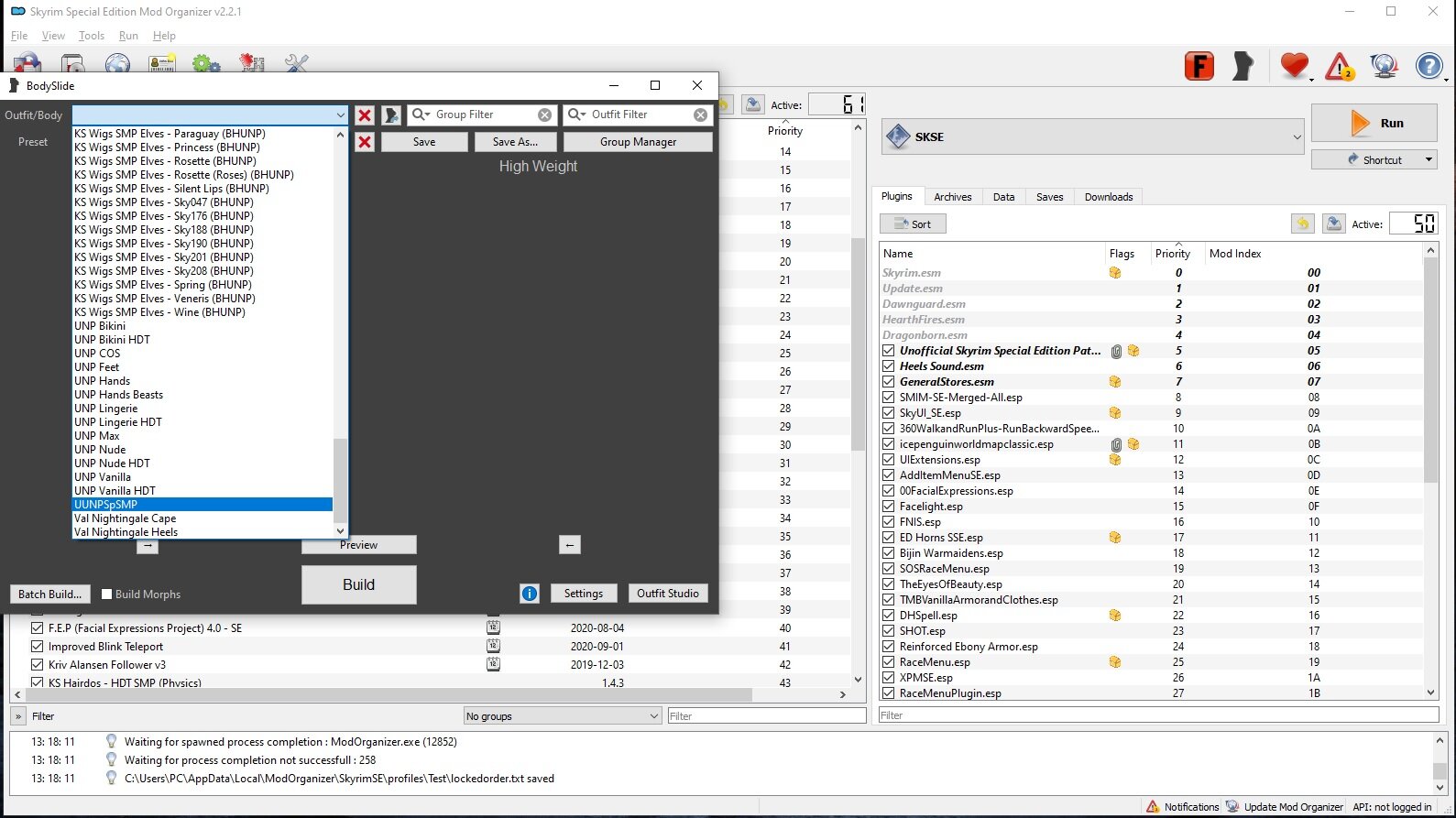Click the red X beside Preset row
The height and width of the screenshot is (818, 1456).
(x=365, y=142)
